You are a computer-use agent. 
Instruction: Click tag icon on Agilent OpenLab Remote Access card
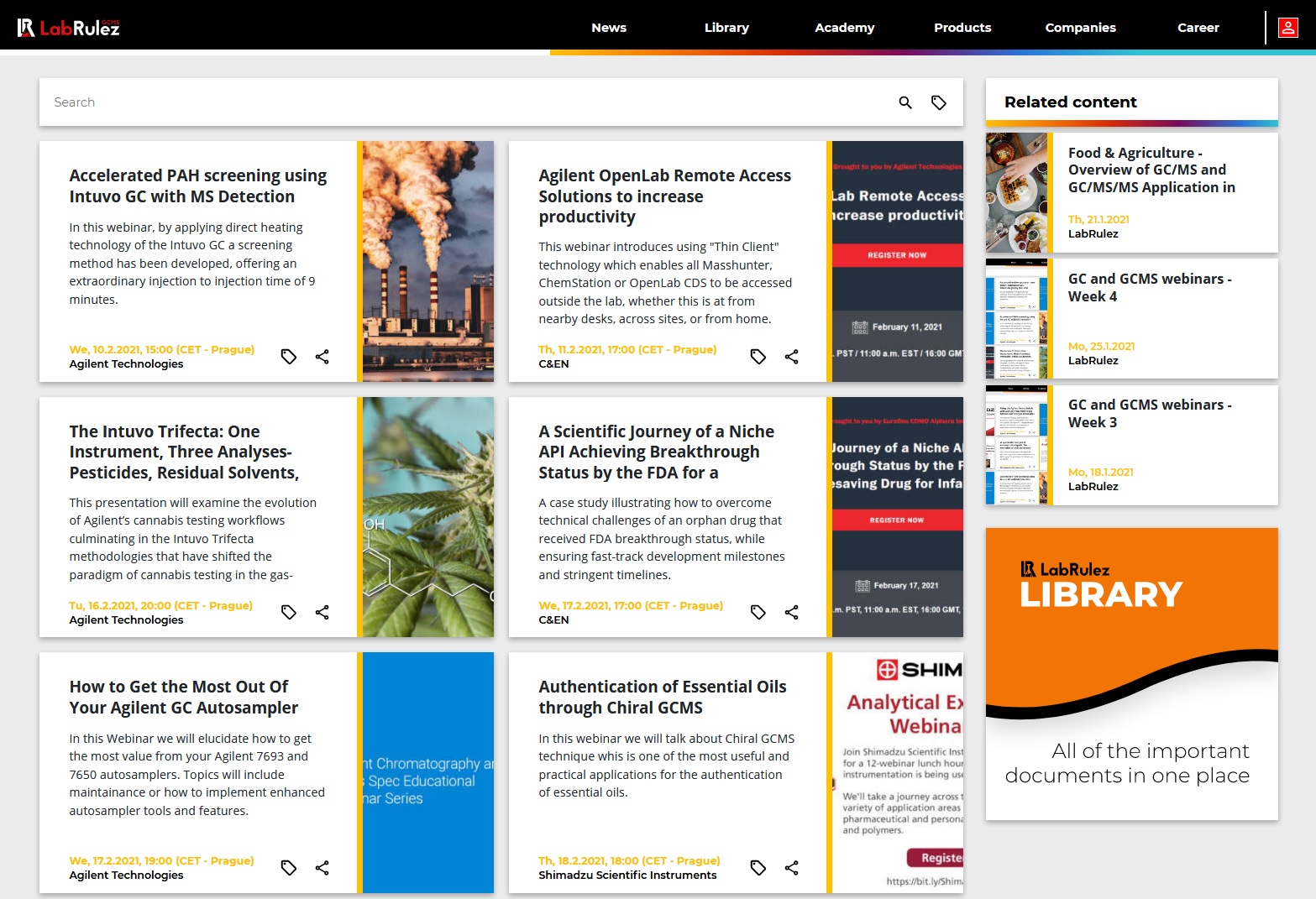(x=758, y=357)
